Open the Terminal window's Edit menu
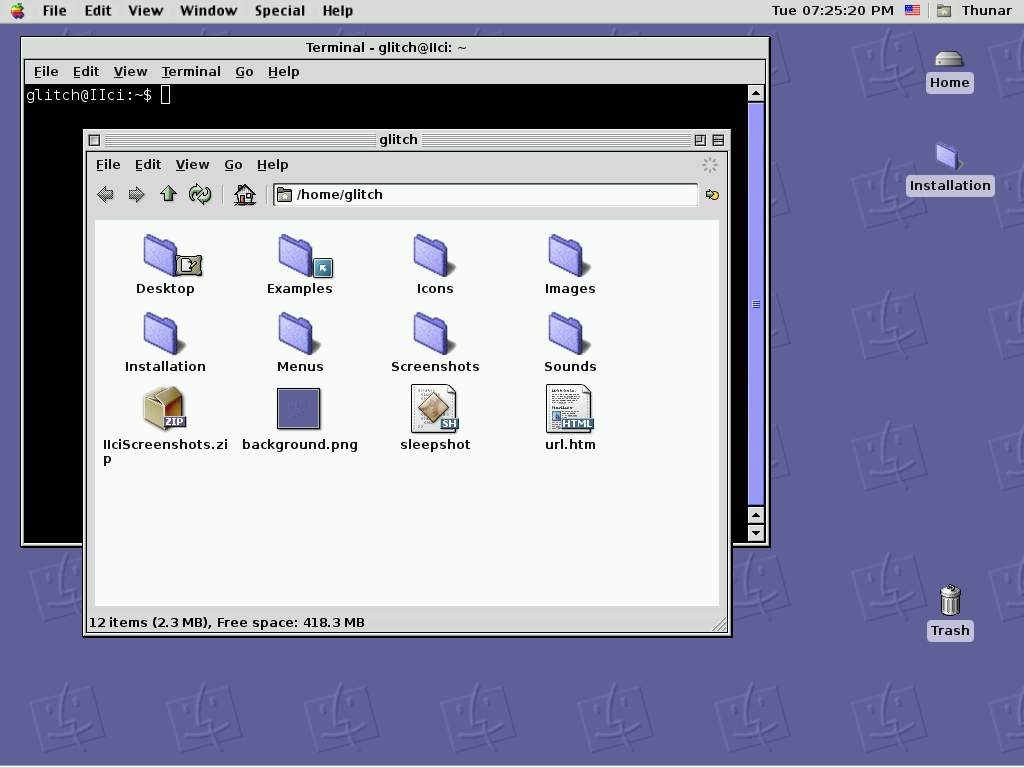 [86, 72]
